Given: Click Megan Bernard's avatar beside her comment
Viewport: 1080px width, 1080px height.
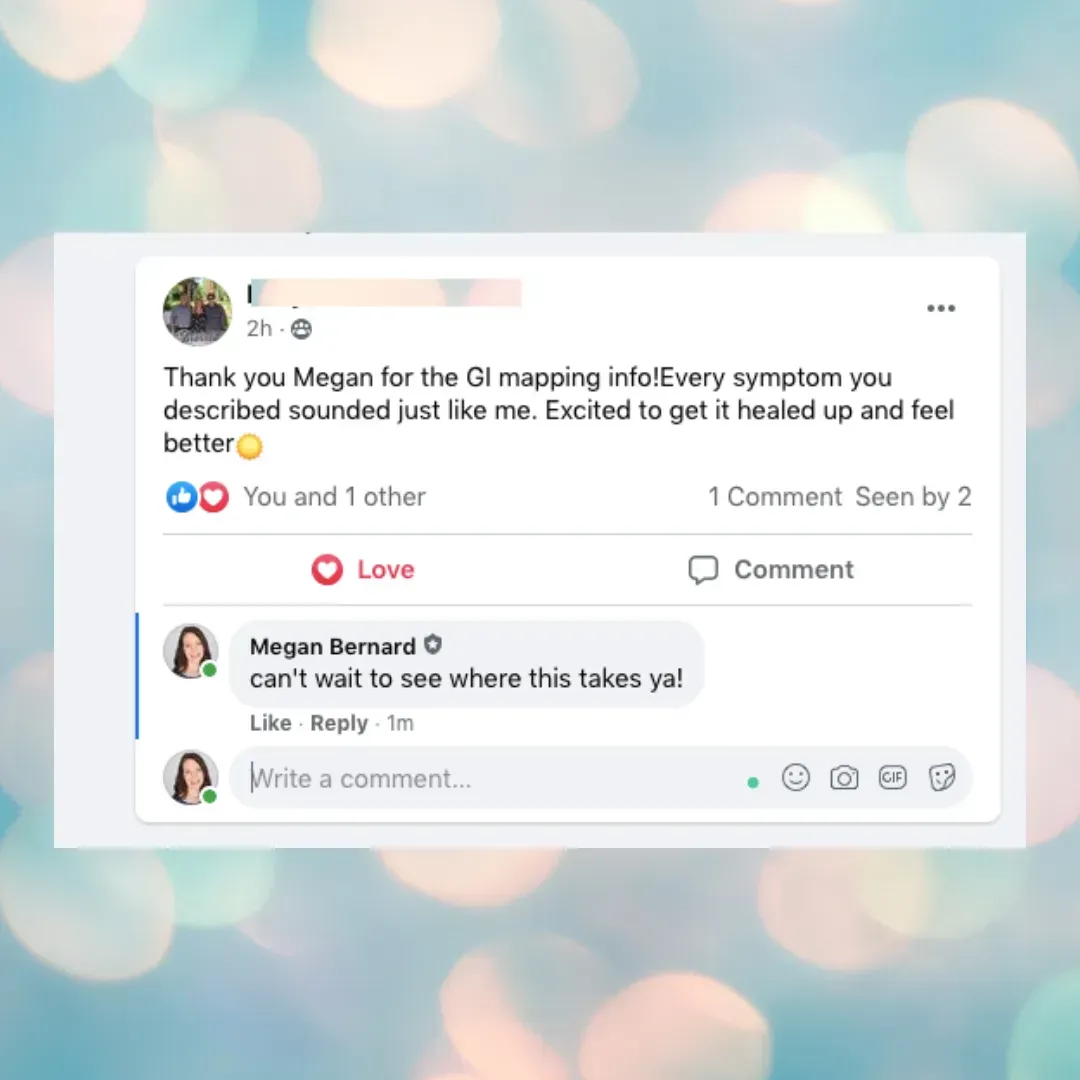Looking at the screenshot, I should click(190, 651).
